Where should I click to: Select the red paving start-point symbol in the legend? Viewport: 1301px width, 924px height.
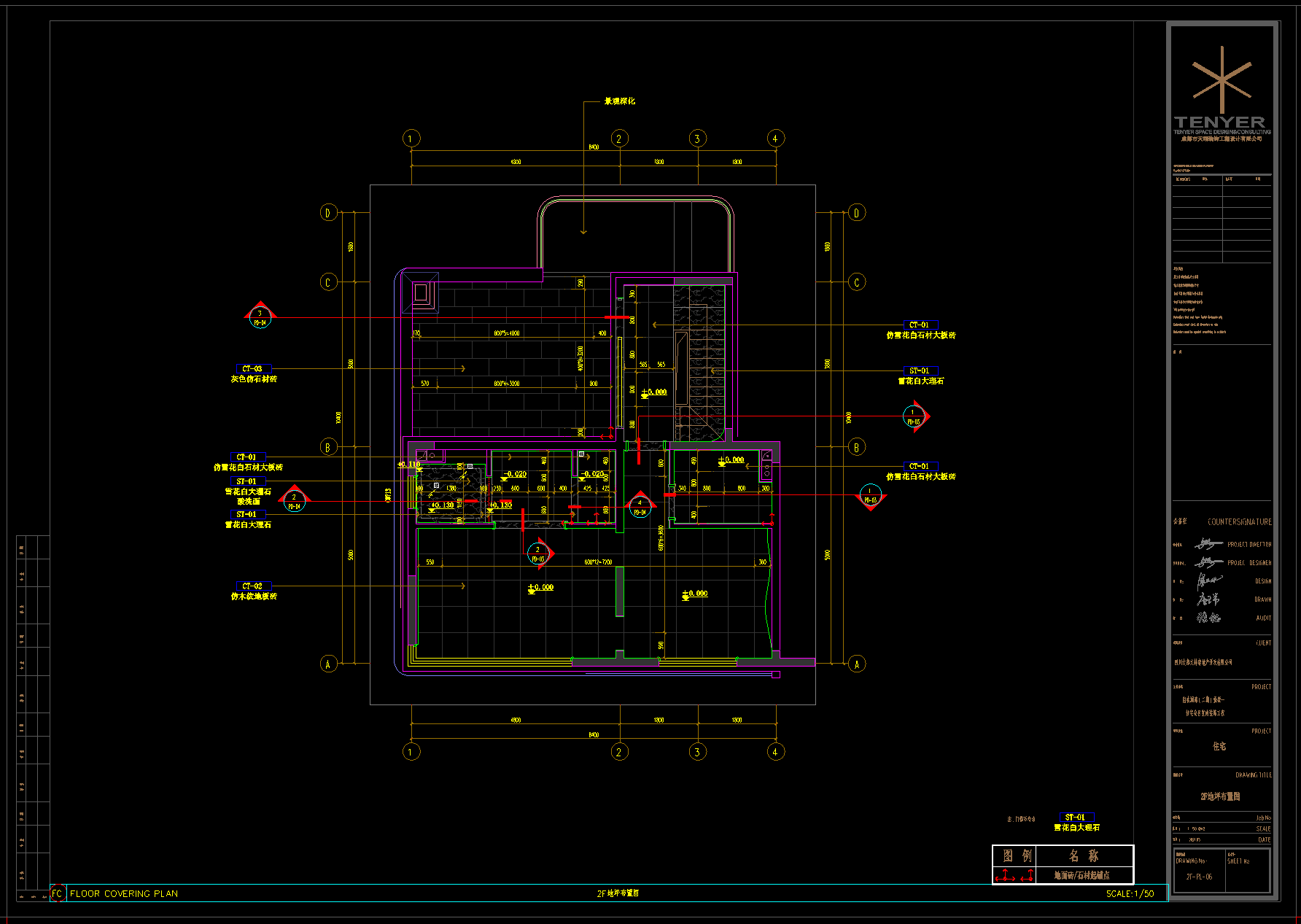click(x=1014, y=875)
